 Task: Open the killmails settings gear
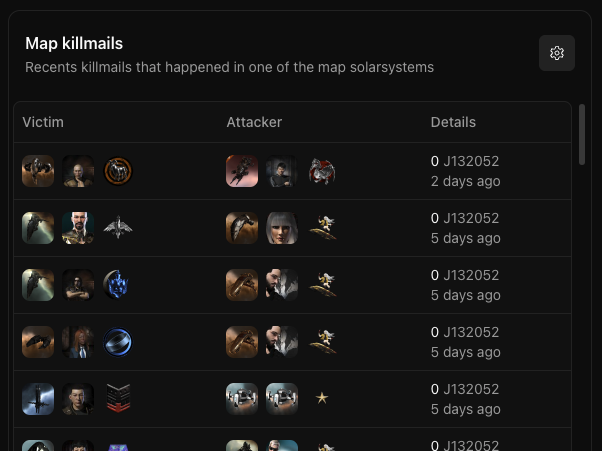point(557,53)
